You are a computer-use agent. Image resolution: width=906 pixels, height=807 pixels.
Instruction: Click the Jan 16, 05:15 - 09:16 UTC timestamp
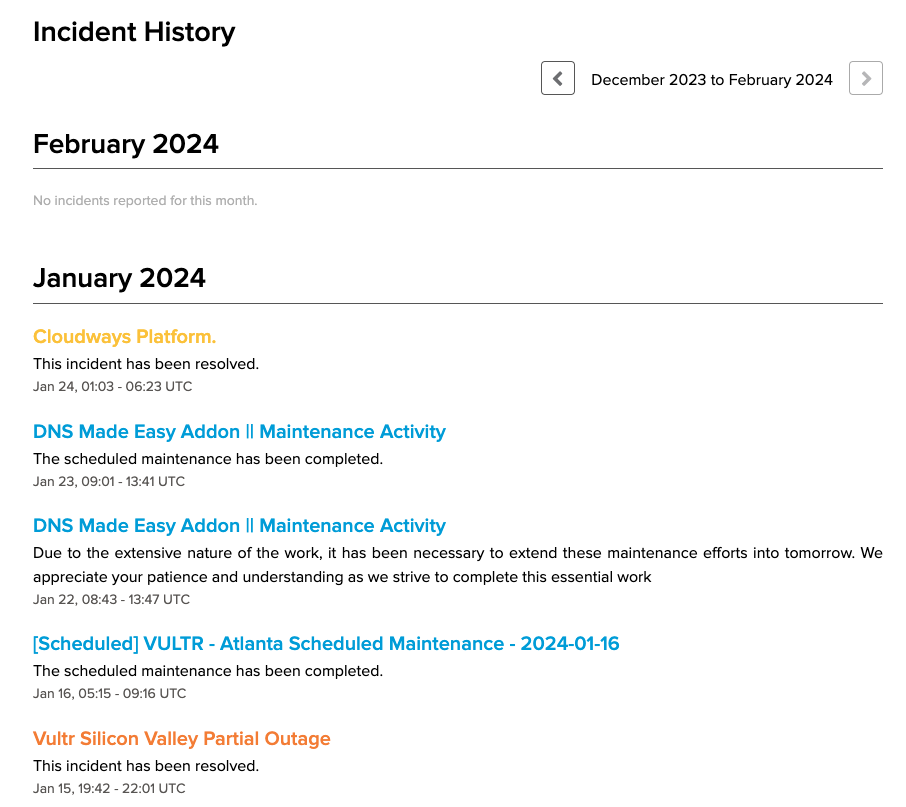point(109,693)
